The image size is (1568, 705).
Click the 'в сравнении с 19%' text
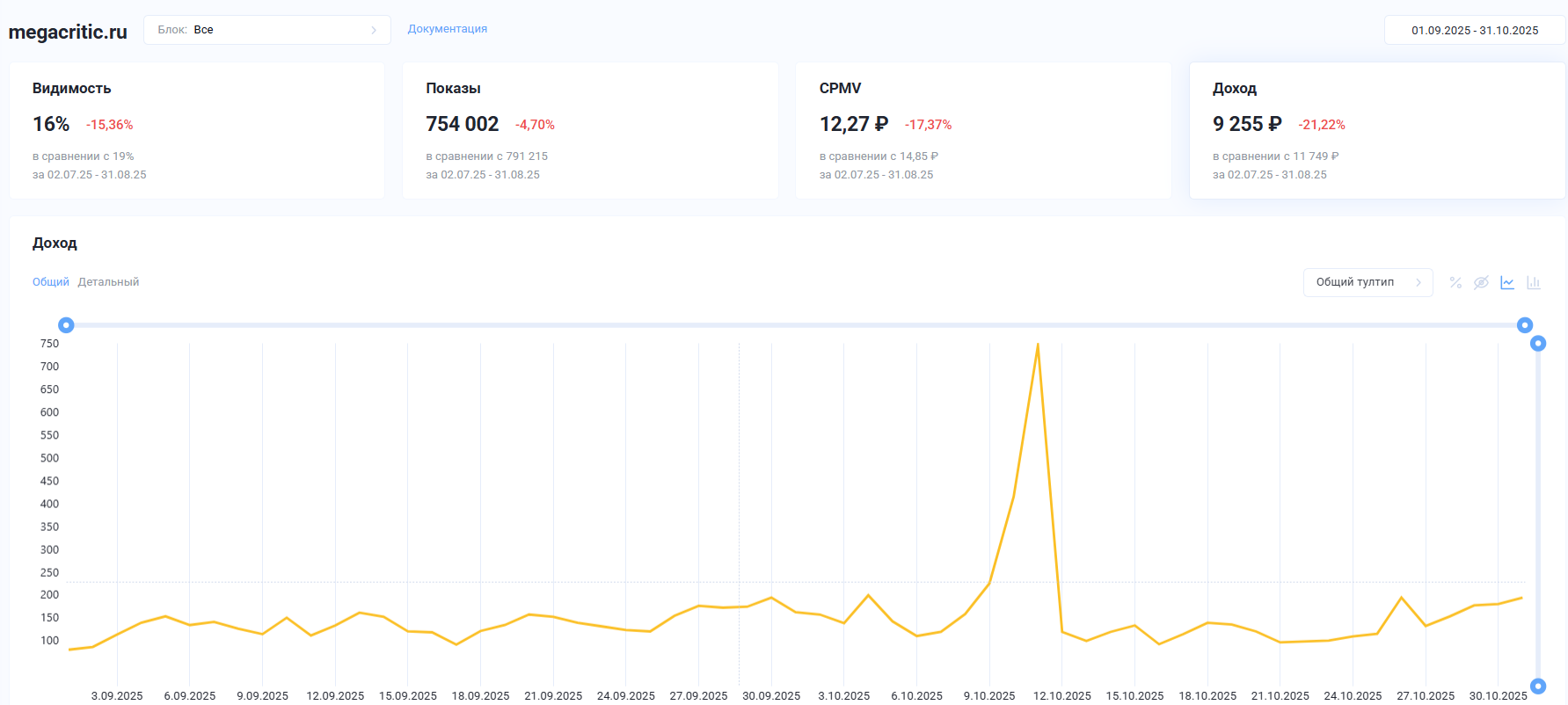(83, 156)
